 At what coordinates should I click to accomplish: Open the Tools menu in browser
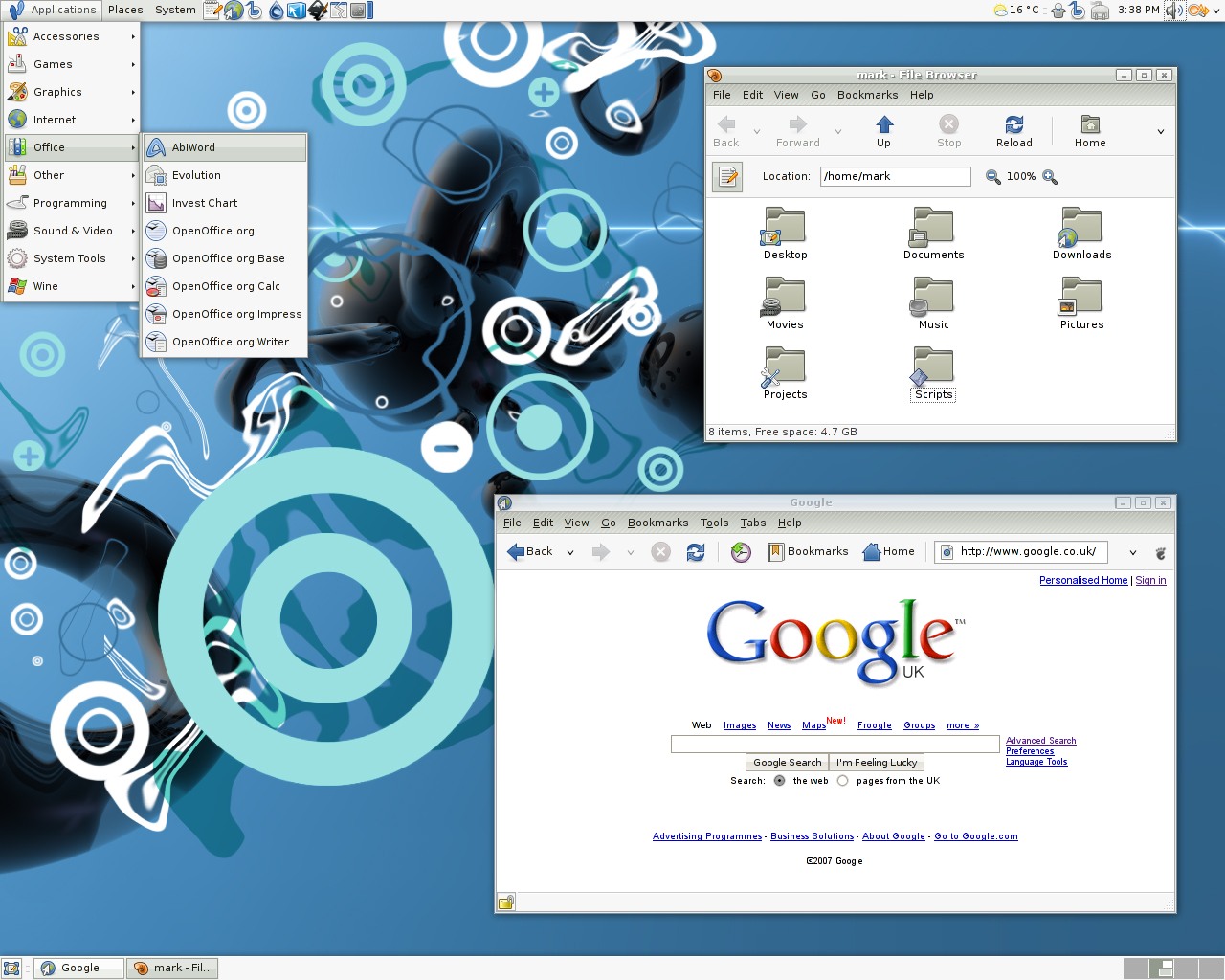tap(715, 523)
